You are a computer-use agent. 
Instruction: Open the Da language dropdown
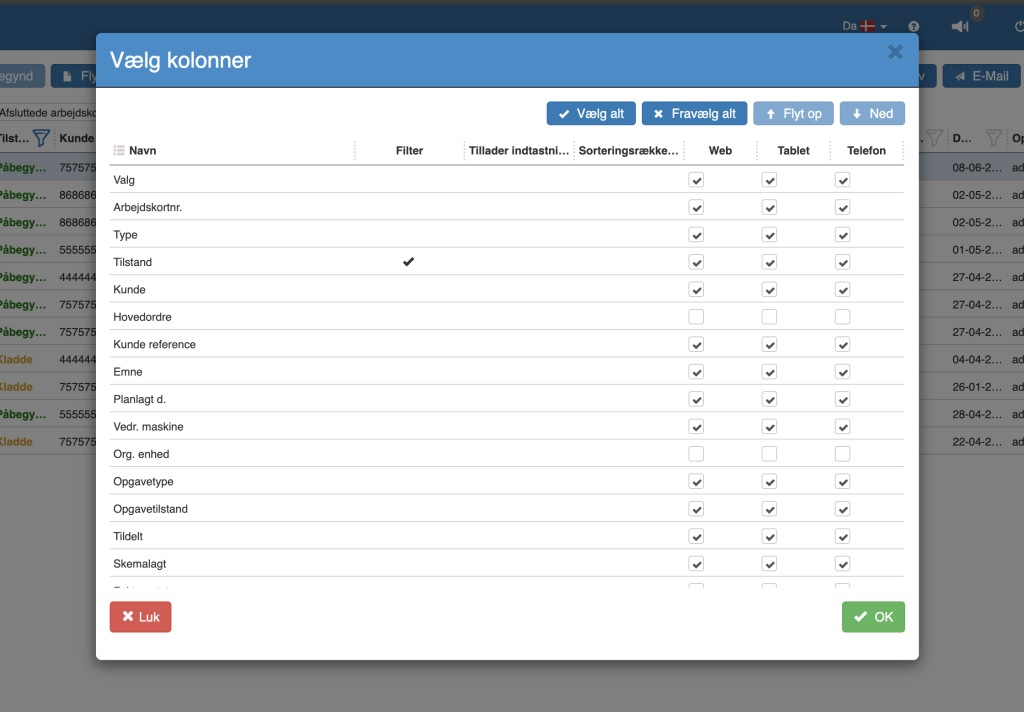click(x=865, y=26)
